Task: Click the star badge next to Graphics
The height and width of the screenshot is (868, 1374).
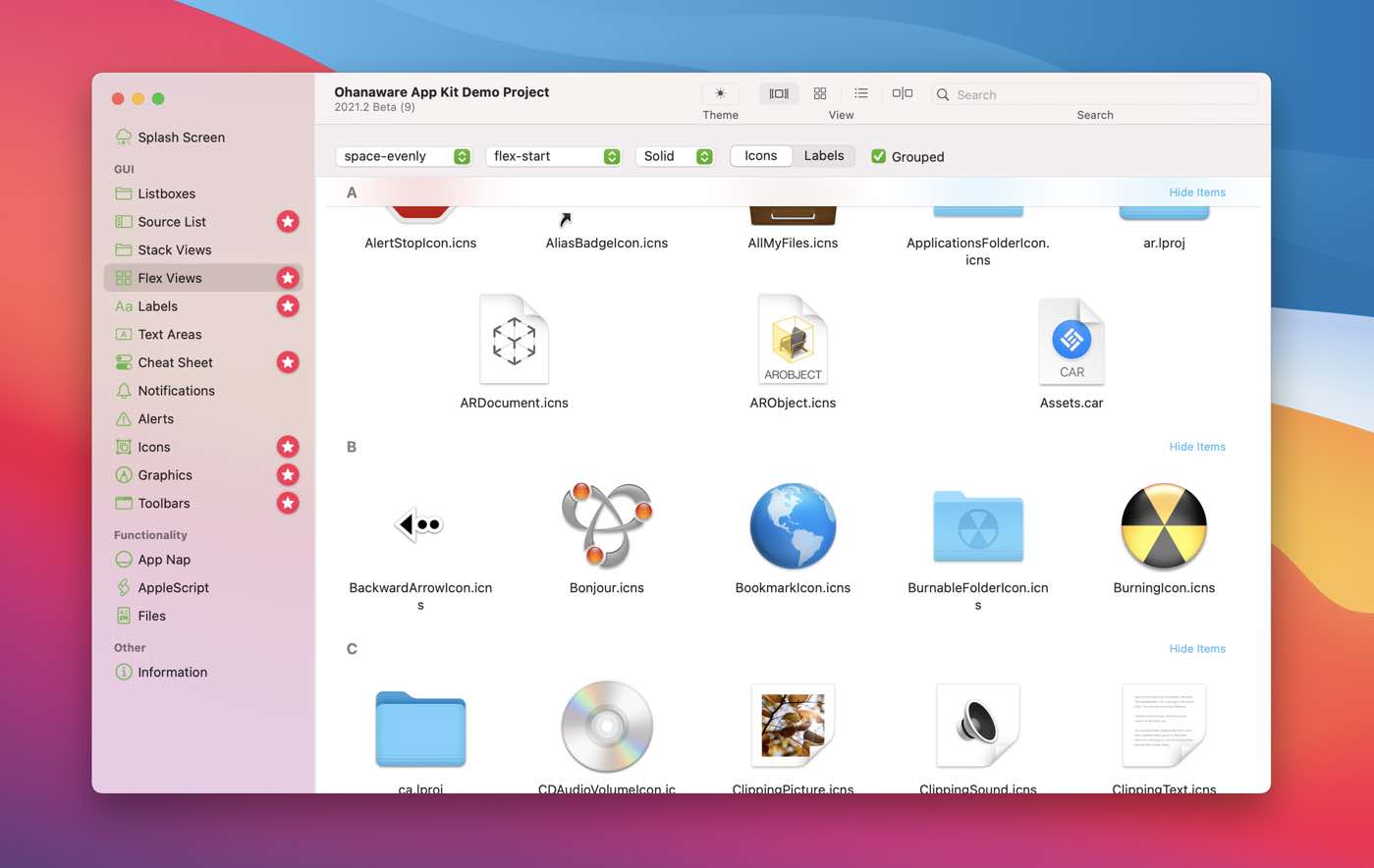Action: [x=288, y=475]
